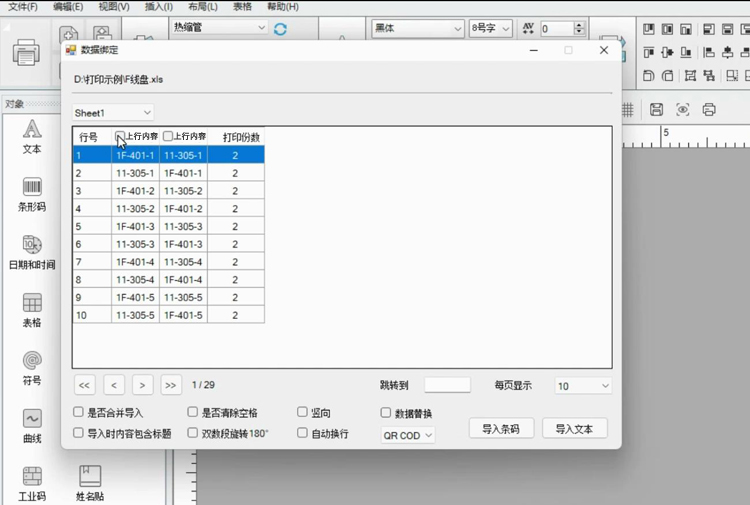The width and height of the screenshot is (750, 505).
Task: Click the align objects horizontal center icon
Action: 728,52
